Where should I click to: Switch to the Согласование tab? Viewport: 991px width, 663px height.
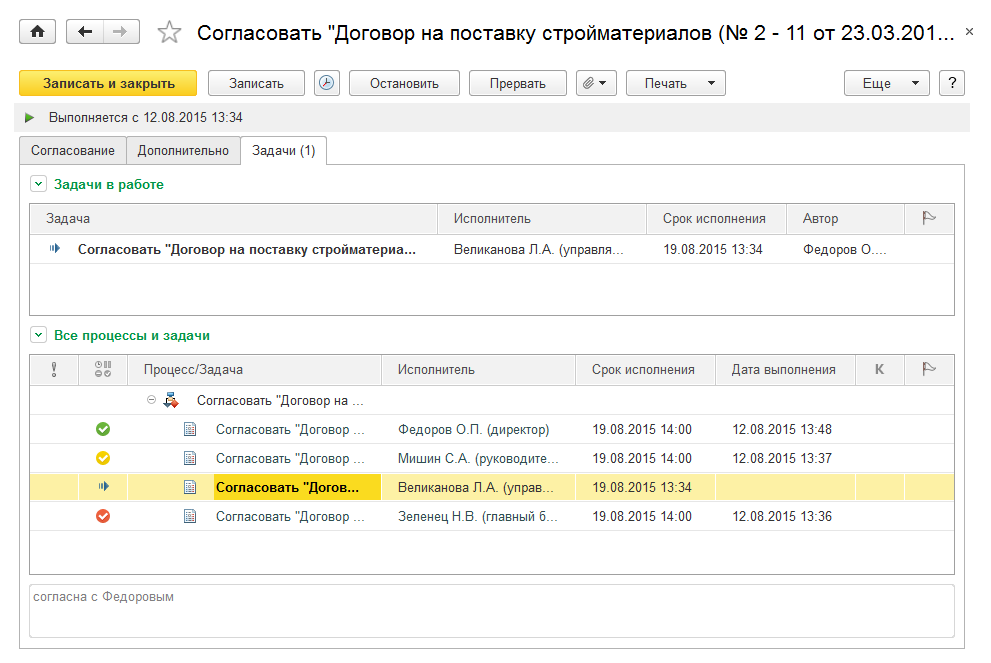tap(70, 151)
